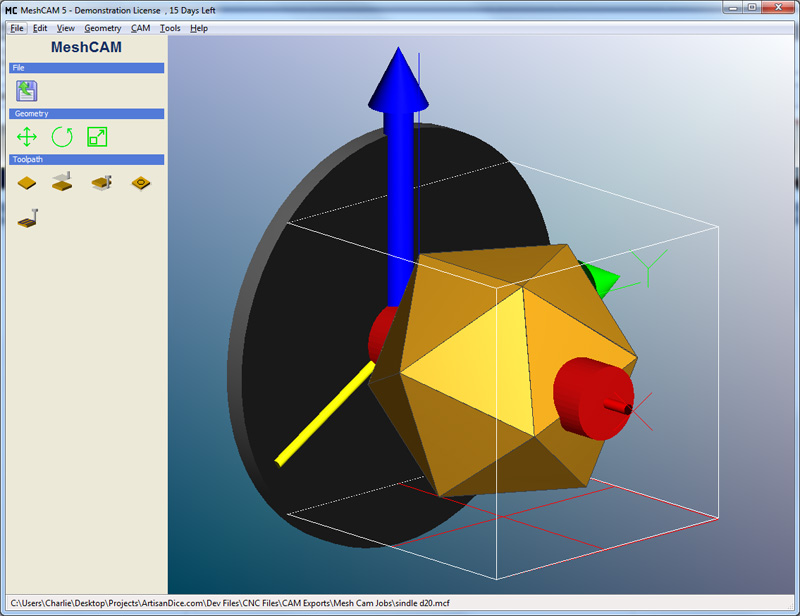Open the Help menu
Viewport: 800px width, 616px height.
[198, 28]
